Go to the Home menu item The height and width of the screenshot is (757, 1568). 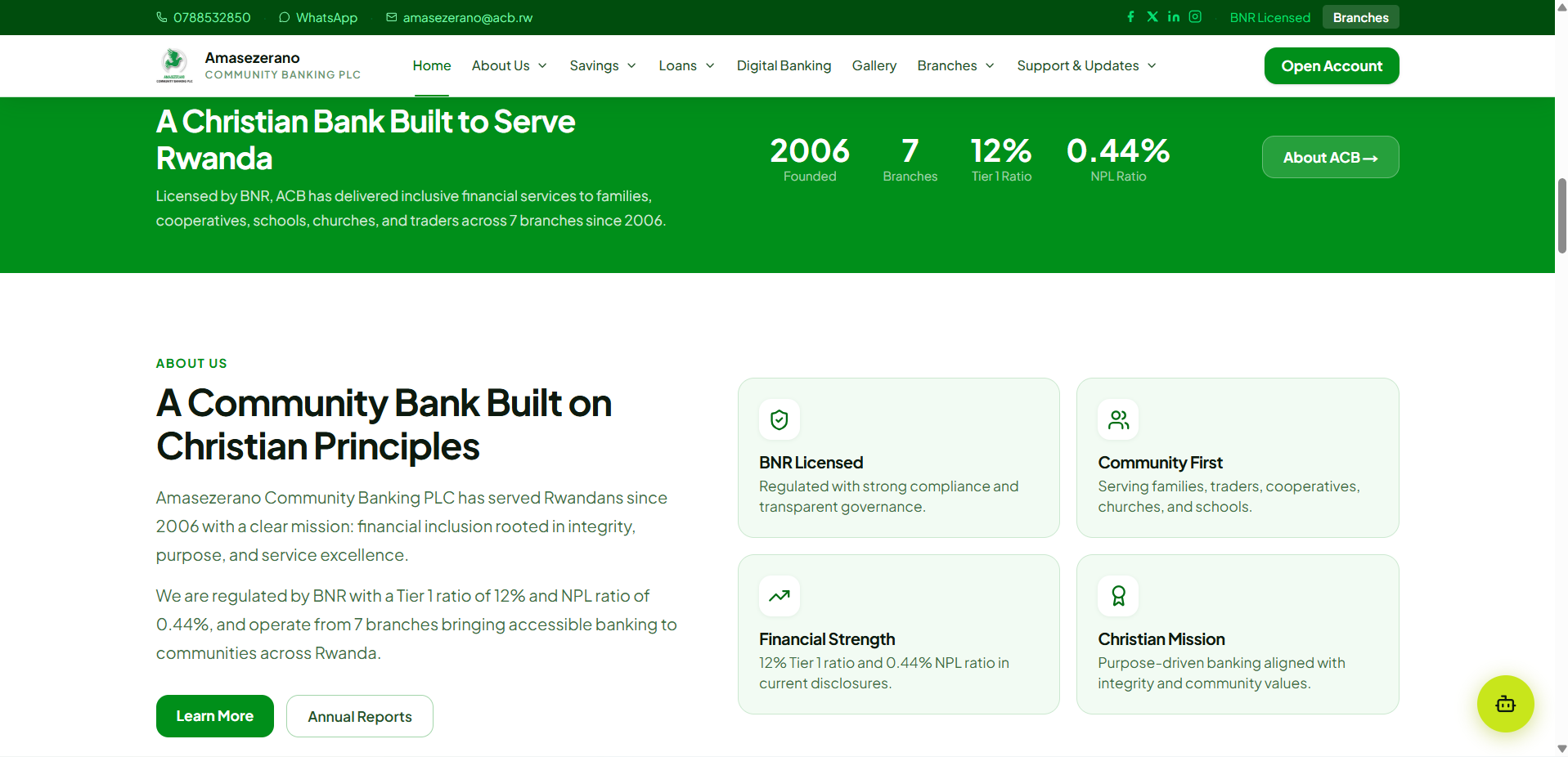click(432, 65)
